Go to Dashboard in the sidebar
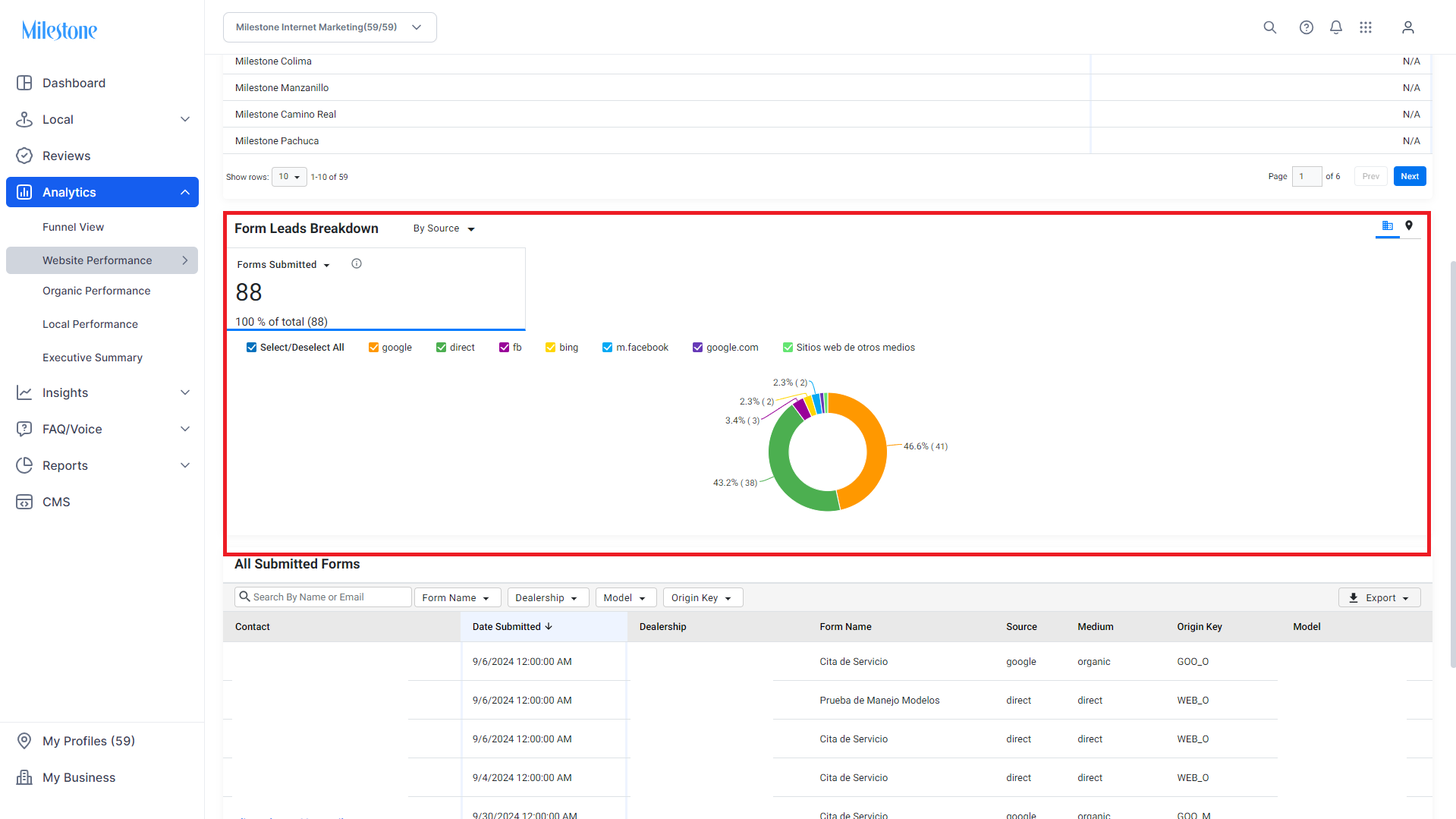The height and width of the screenshot is (819, 1456). click(x=74, y=83)
